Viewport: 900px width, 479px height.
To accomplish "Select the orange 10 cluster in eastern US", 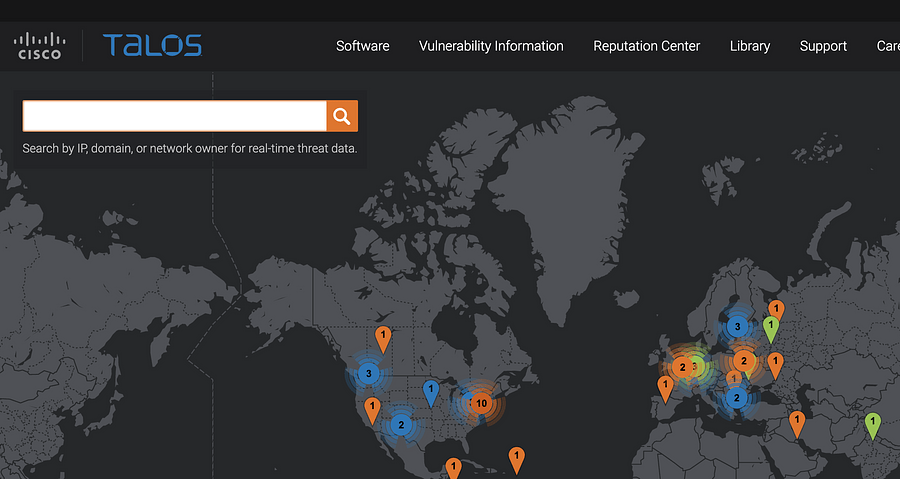I will [x=482, y=403].
